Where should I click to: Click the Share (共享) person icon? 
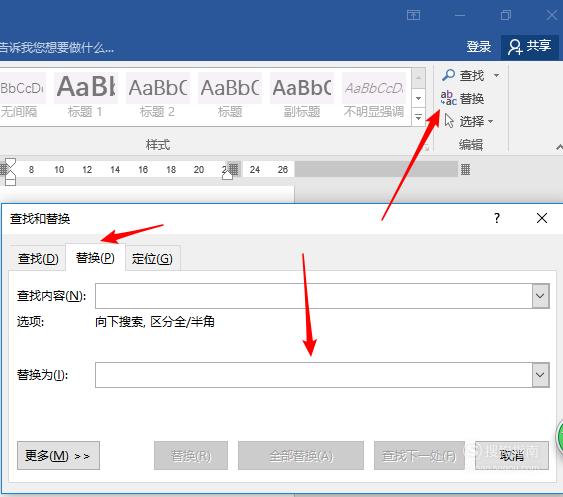pos(515,47)
